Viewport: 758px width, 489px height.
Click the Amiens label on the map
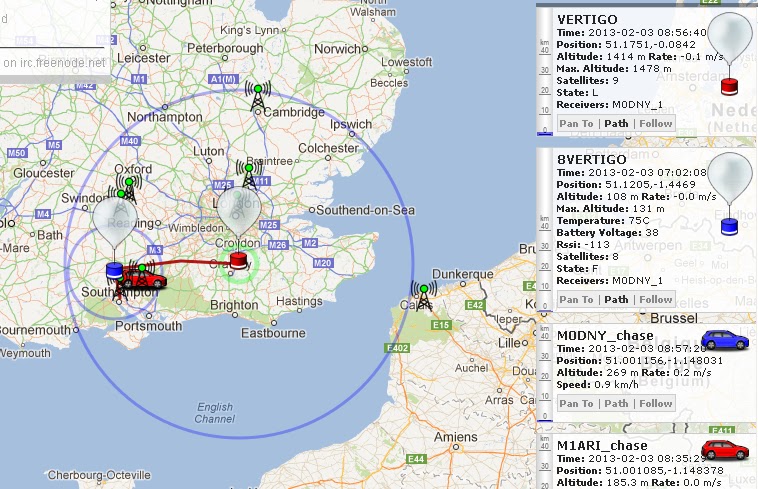point(455,437)
